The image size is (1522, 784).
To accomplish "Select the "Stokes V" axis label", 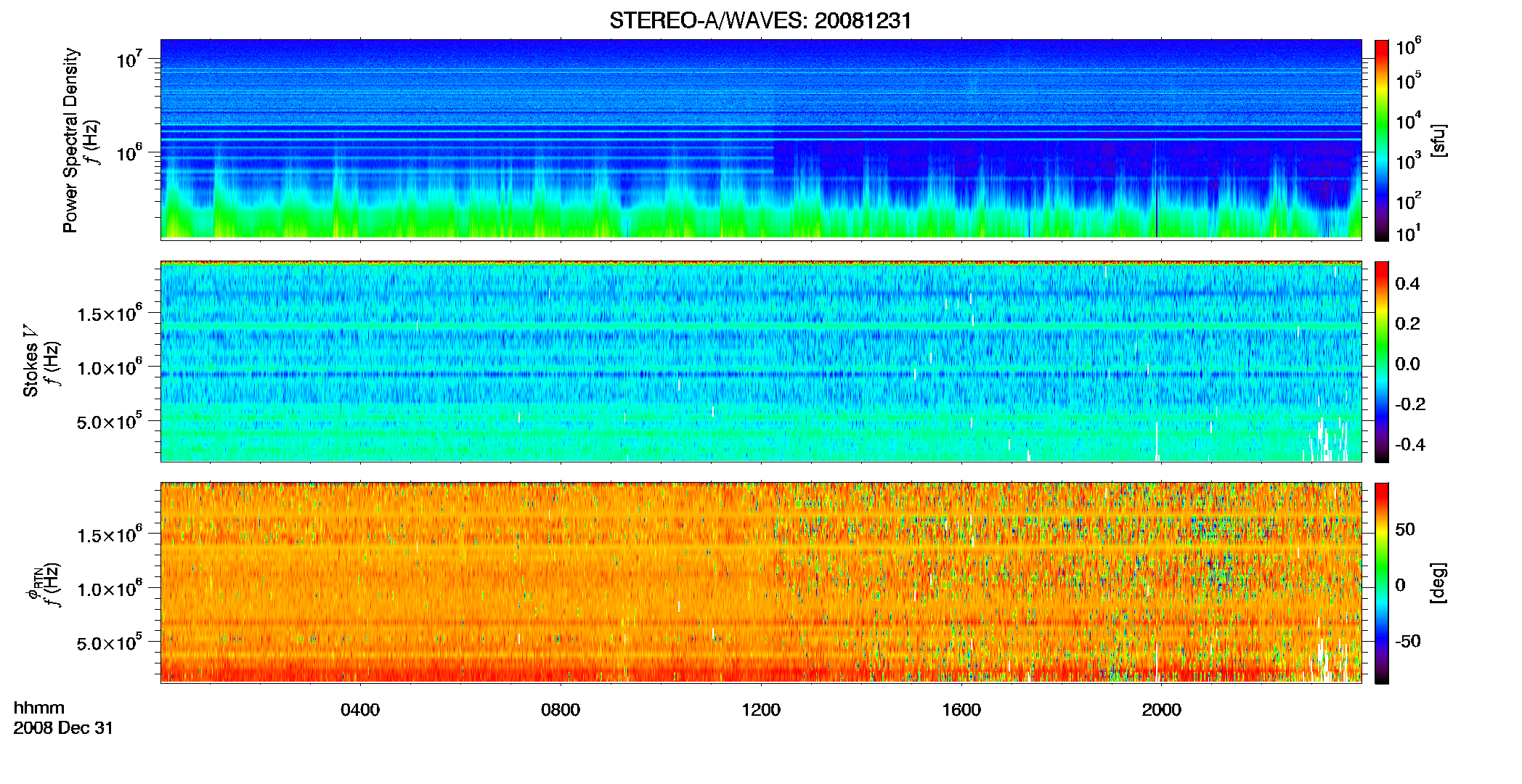I will [x=31, y=361].
